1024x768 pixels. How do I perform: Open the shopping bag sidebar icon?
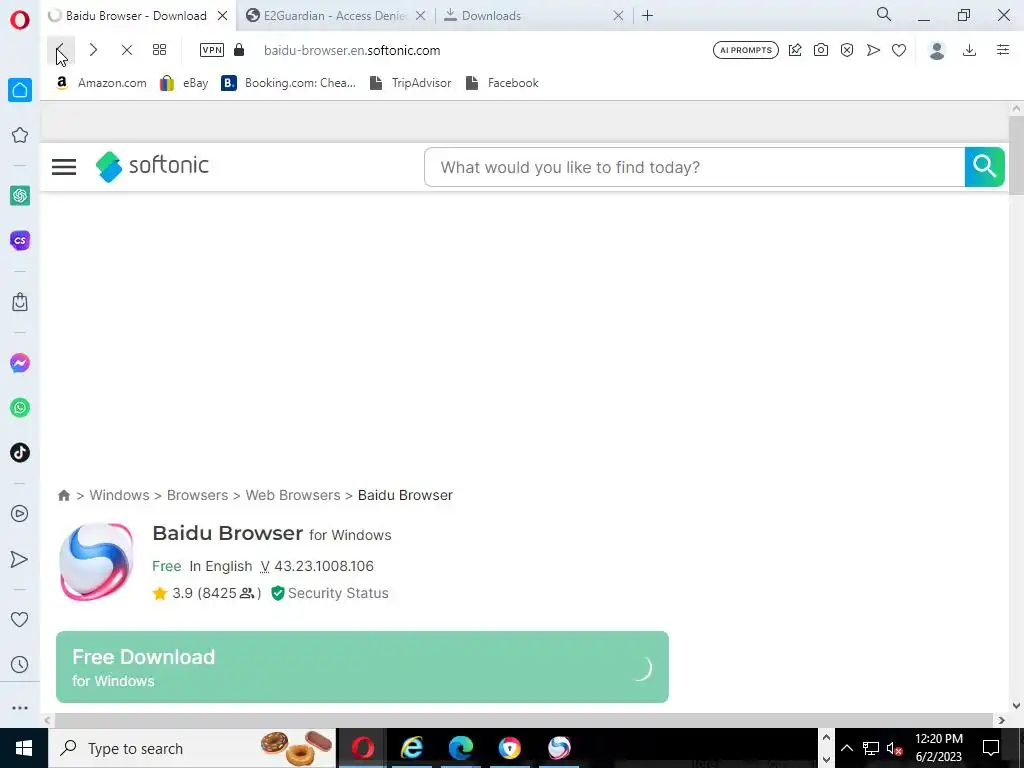click(20, 302)
